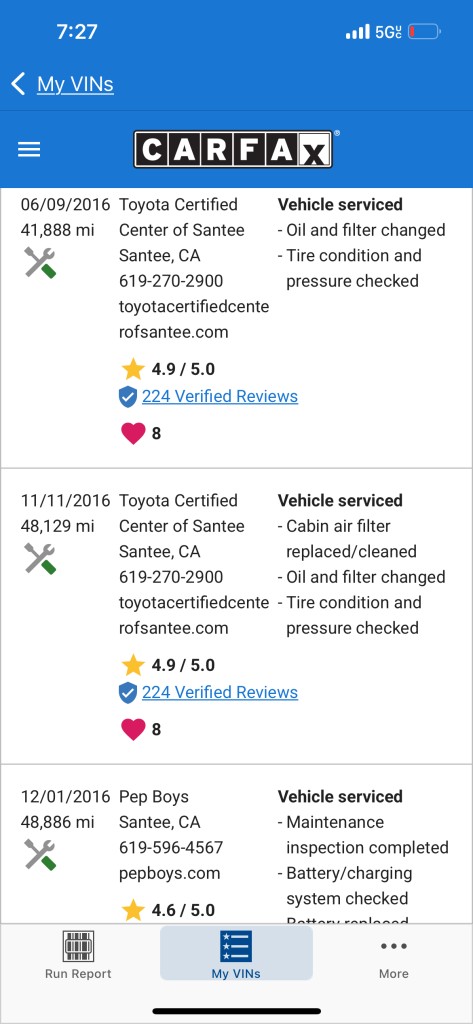Select the My VINs bottom tab

236,953
